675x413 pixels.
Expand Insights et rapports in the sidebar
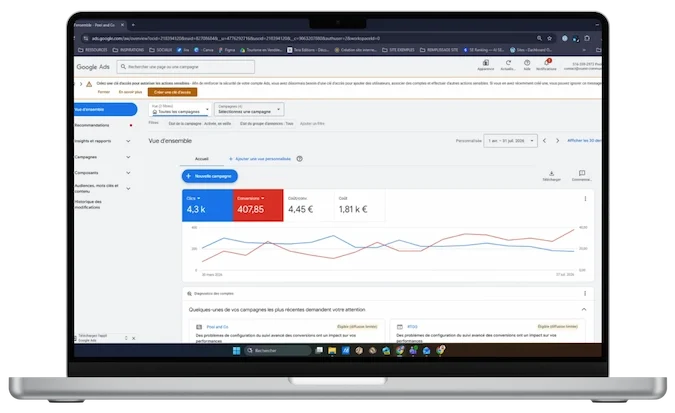(x=128, y=141)
